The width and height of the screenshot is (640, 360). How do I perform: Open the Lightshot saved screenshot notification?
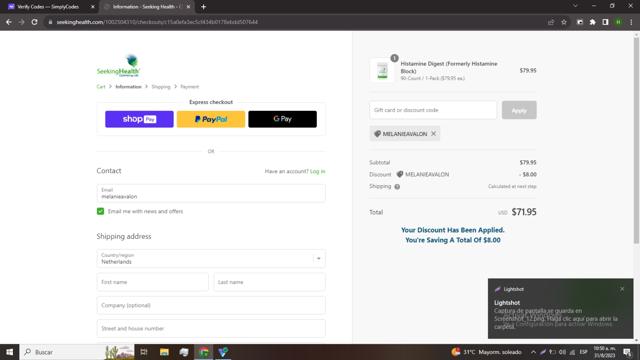(560, 309)
